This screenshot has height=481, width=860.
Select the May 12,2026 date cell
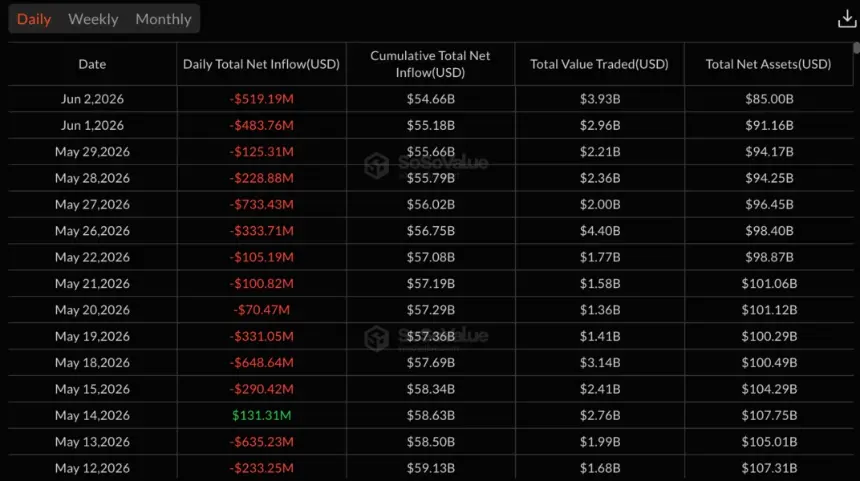[x=92, y=468]
